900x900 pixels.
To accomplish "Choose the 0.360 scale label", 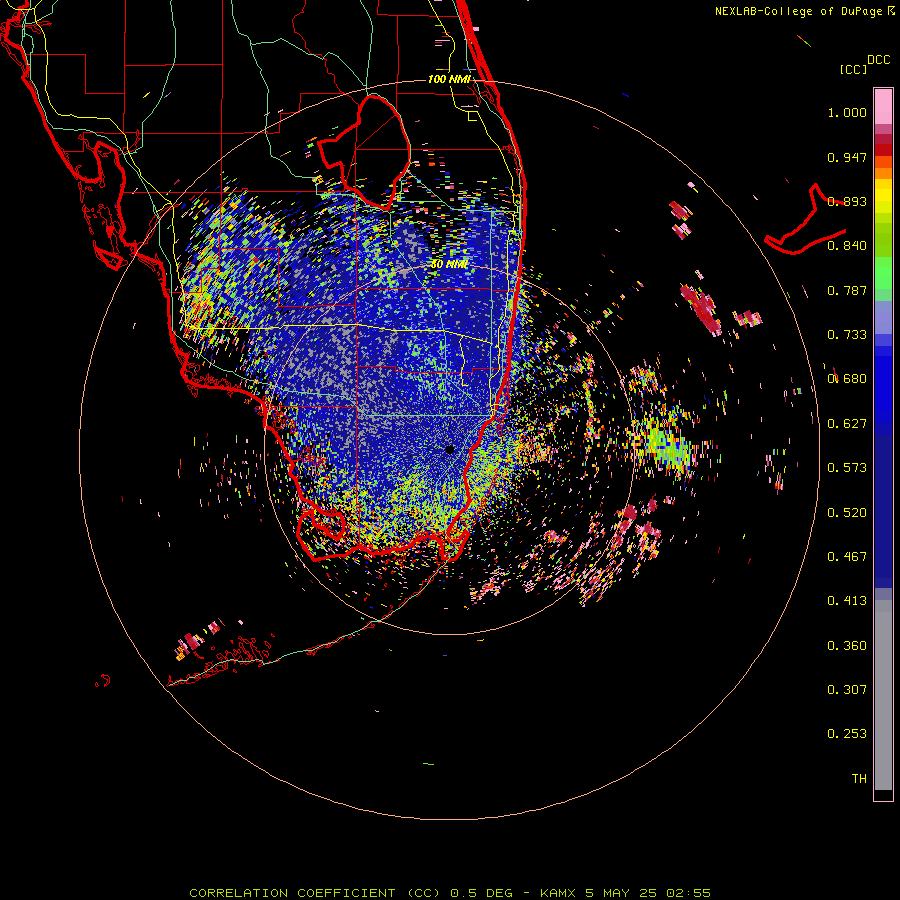I will pos(847,645).
